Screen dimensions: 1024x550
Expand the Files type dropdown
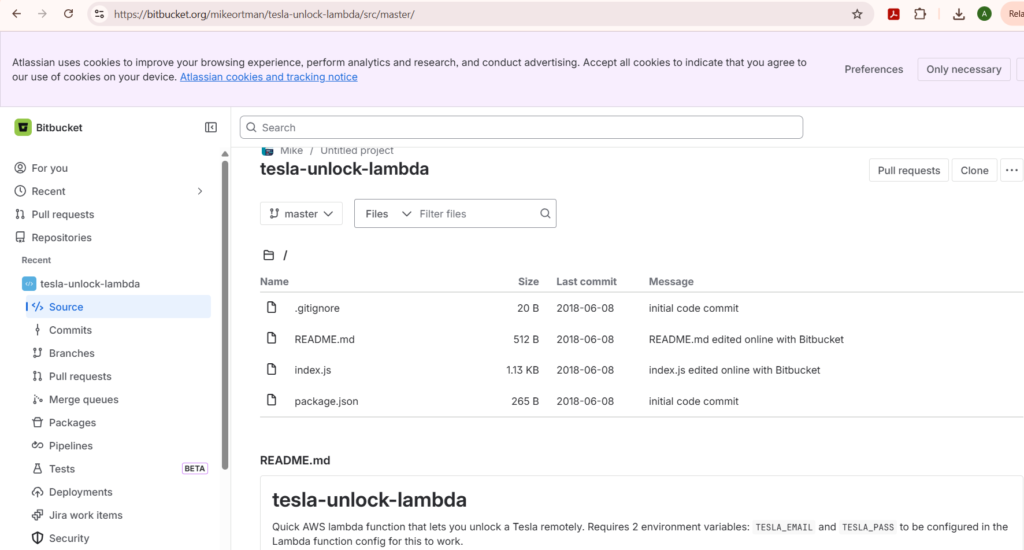[x=387, y=214]
